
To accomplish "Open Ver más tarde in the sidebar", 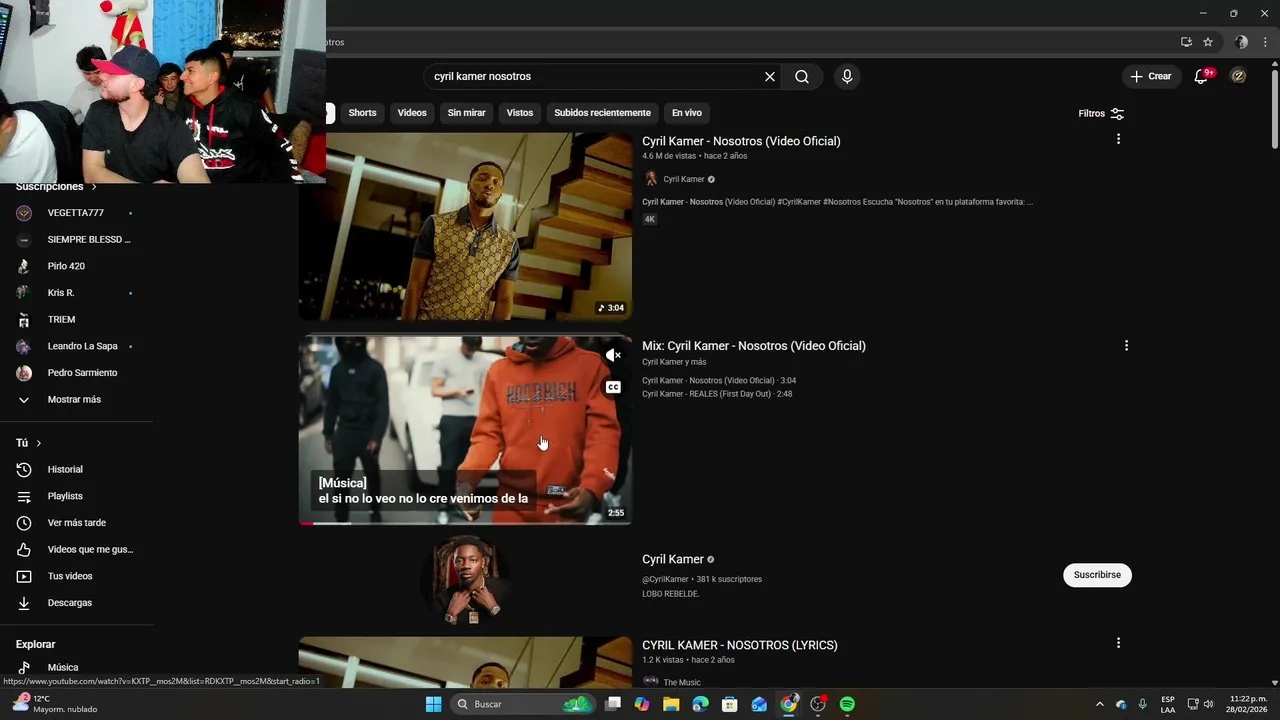I will (x=76, y=523).
